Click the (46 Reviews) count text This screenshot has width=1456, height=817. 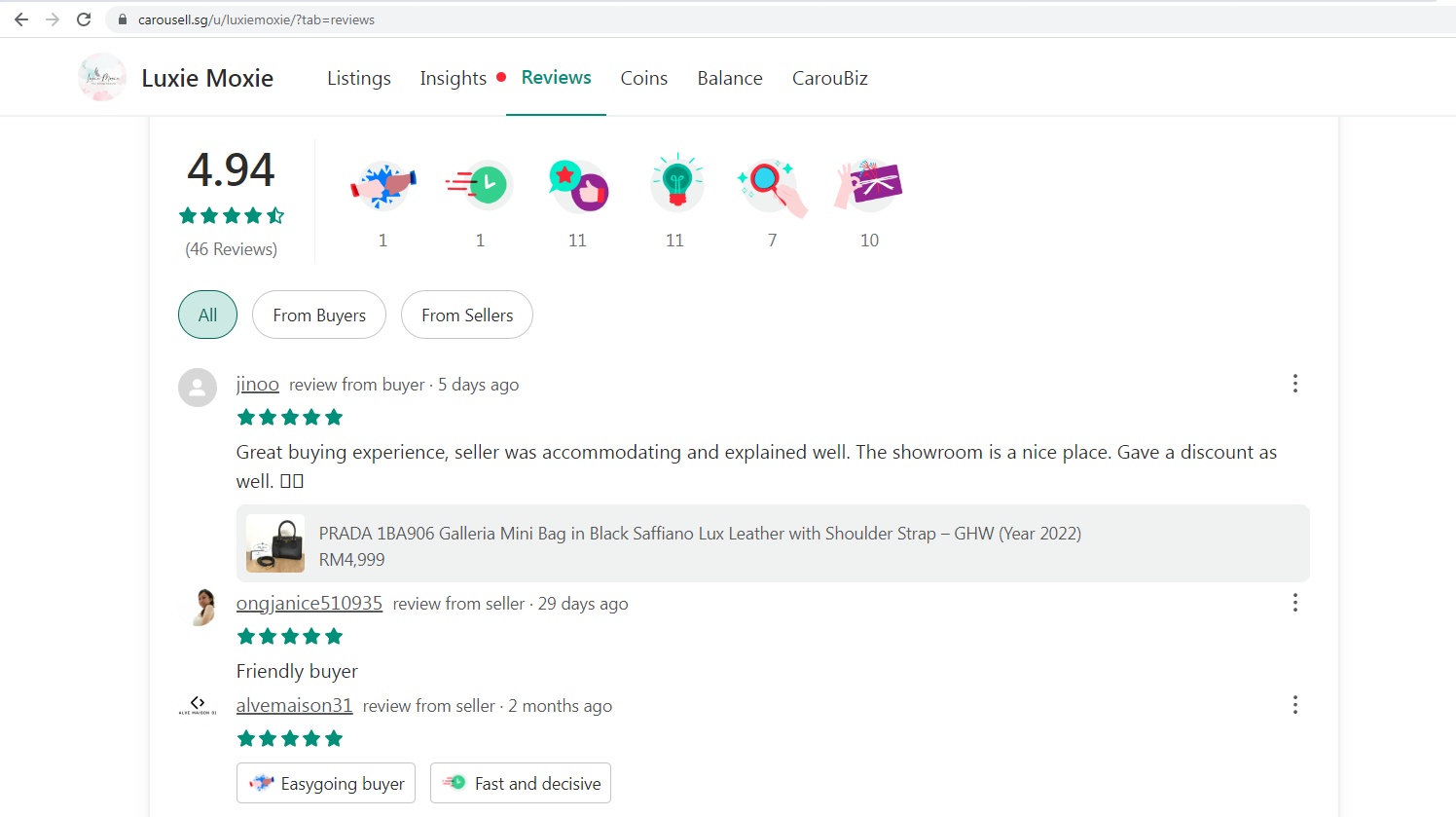point(232,249)
